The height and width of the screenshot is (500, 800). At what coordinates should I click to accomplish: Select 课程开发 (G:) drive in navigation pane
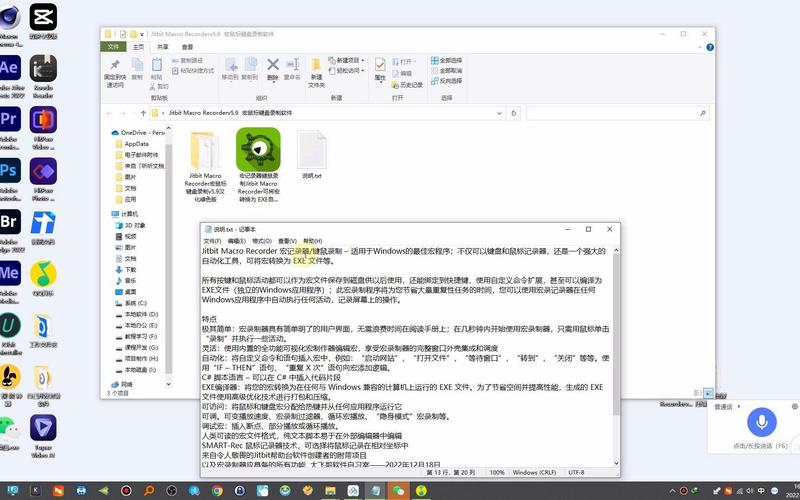pos(137,347)
